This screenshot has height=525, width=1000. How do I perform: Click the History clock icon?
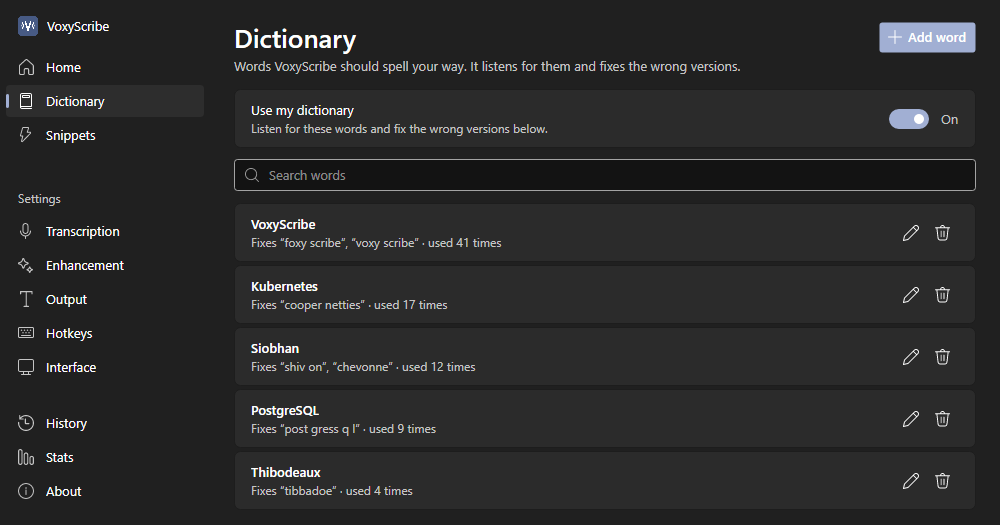[26, 423]
